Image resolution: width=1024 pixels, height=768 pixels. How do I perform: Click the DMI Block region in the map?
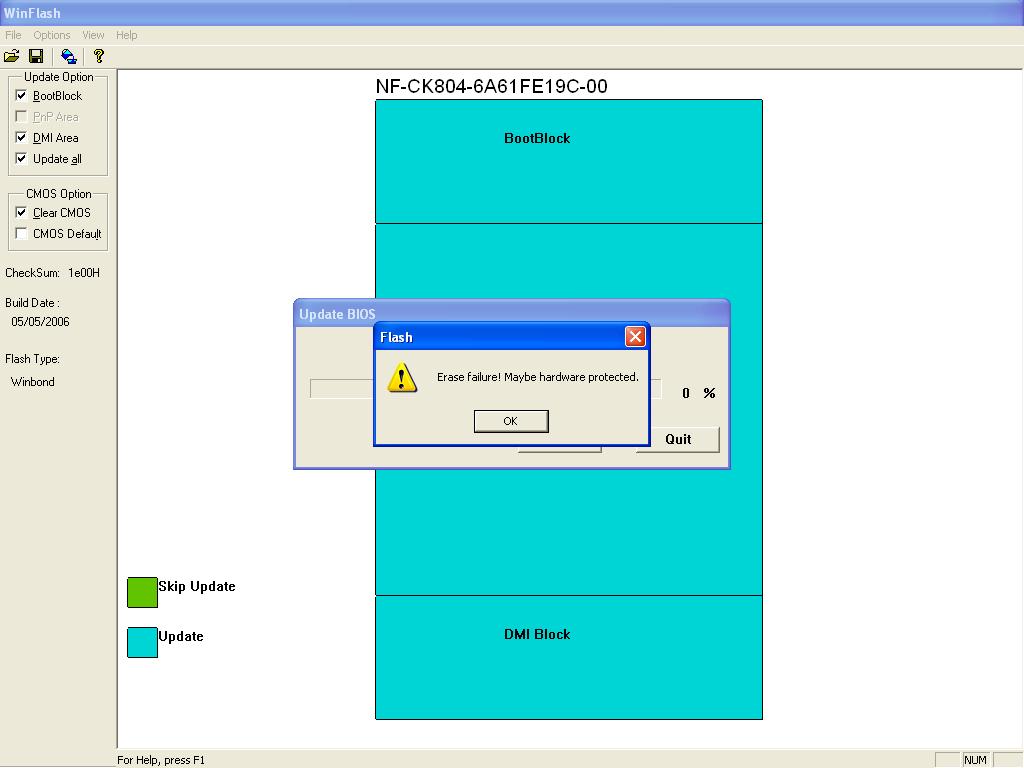[569, 657]
